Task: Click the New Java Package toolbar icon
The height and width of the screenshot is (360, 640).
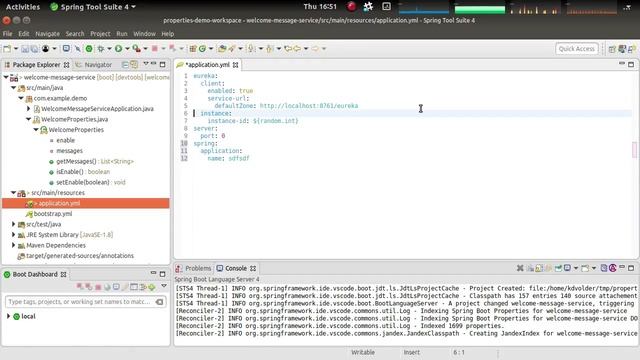Action: [x=193, y=49]
